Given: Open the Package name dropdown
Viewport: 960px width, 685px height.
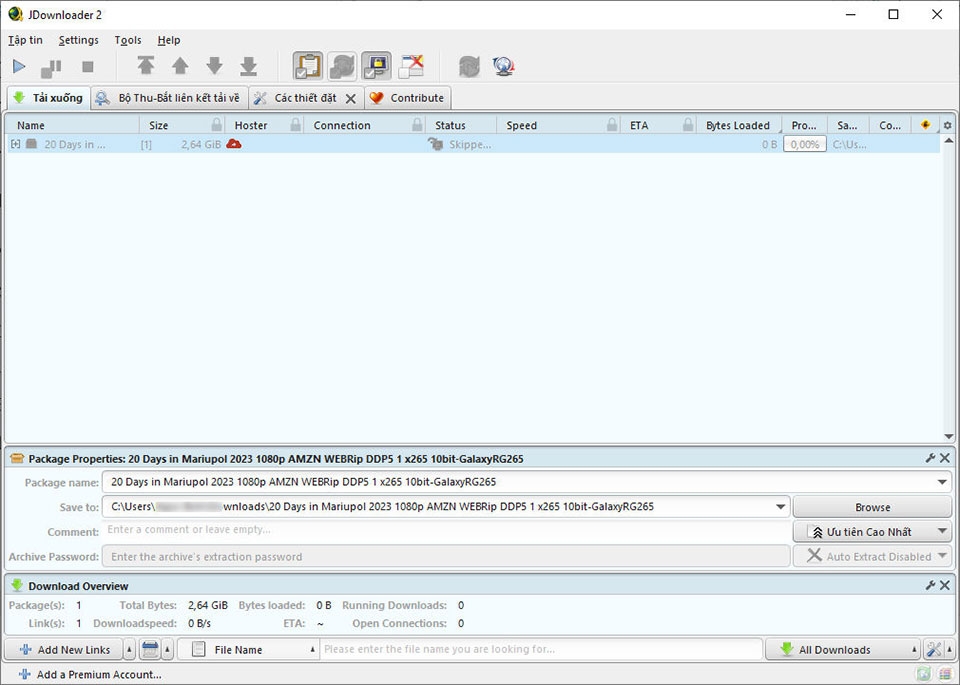Looking at the screenshot, I should tap(941, 481).
